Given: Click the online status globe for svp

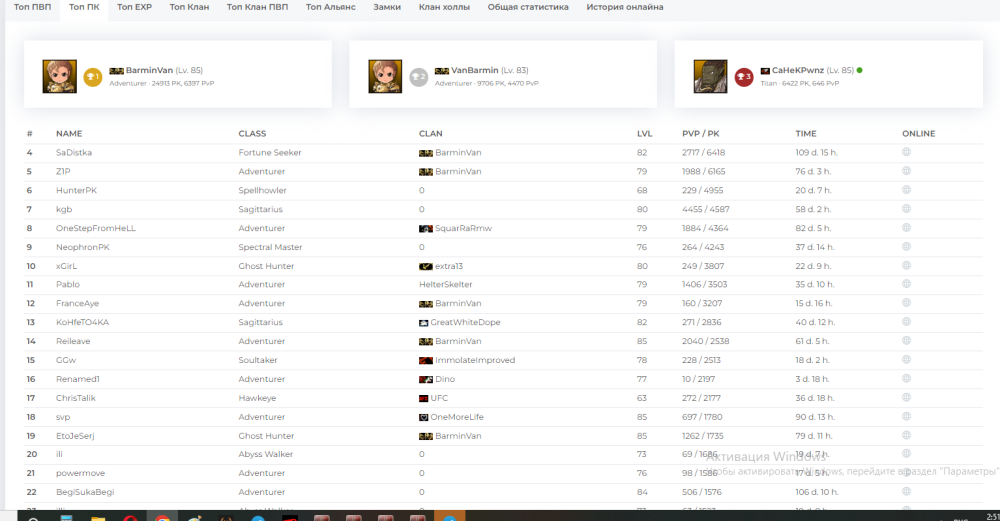Looking at the screenshot, I should point(906,416).
